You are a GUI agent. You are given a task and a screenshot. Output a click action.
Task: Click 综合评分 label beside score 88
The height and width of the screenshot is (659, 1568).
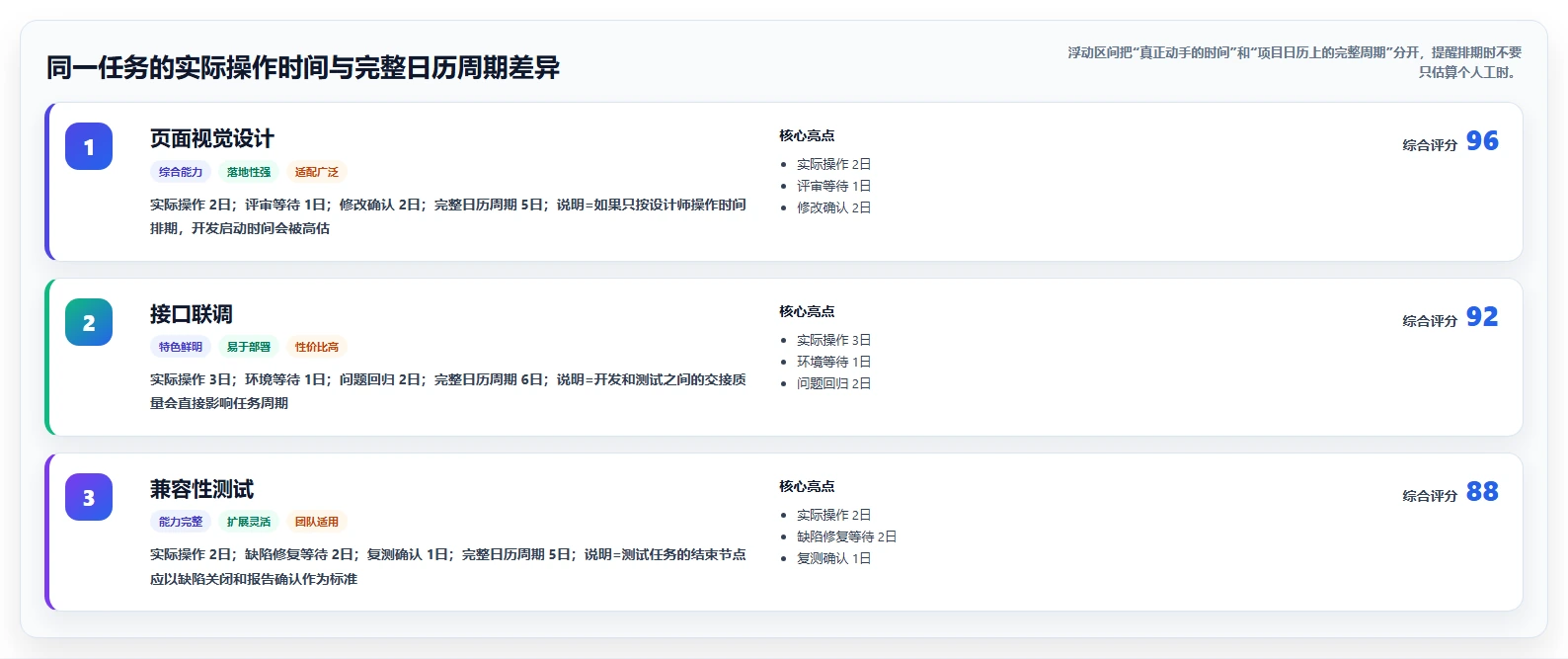coord(1430,496)
